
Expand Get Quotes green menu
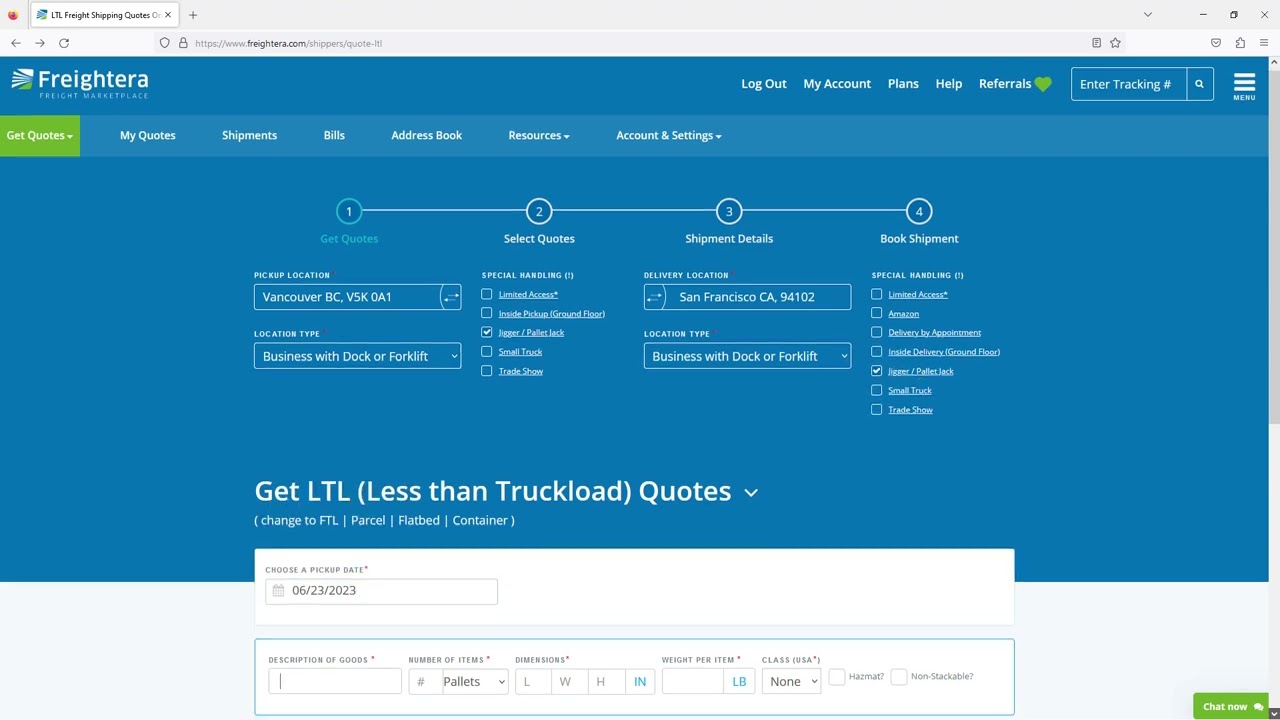40,135
